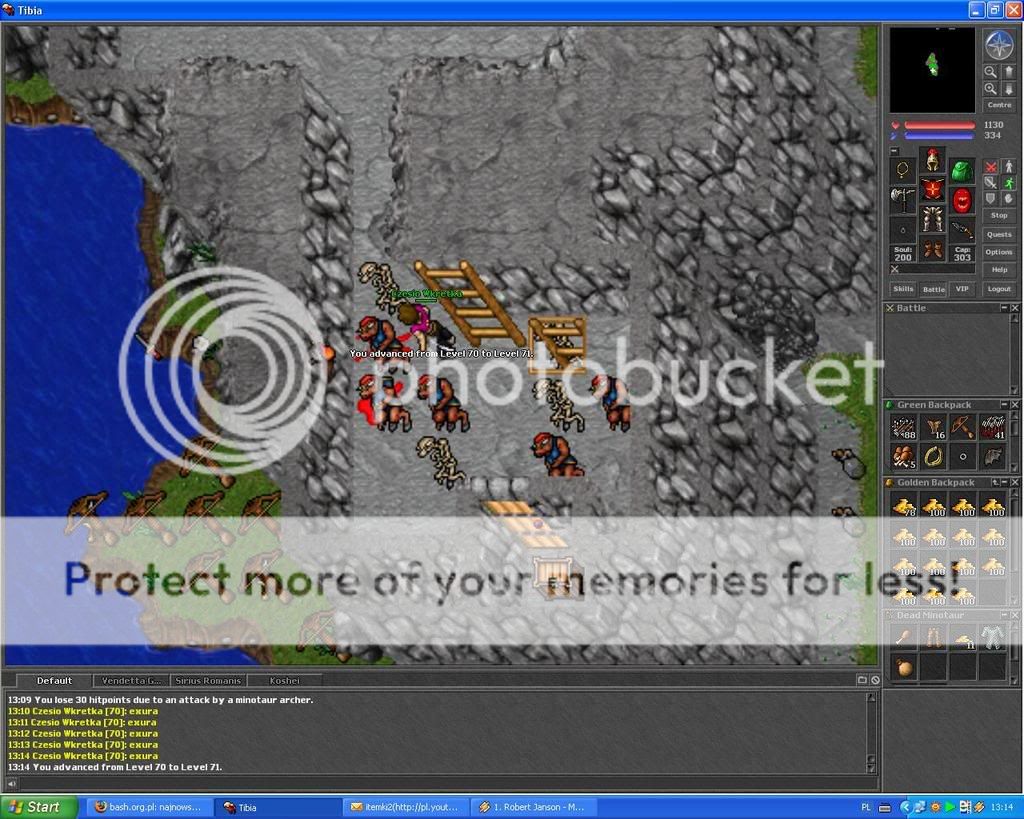Click the red body armor slot
Image resolution: width=1024 pixels, height=819 pixels.
pyautogui.click(x=933, y=189)
